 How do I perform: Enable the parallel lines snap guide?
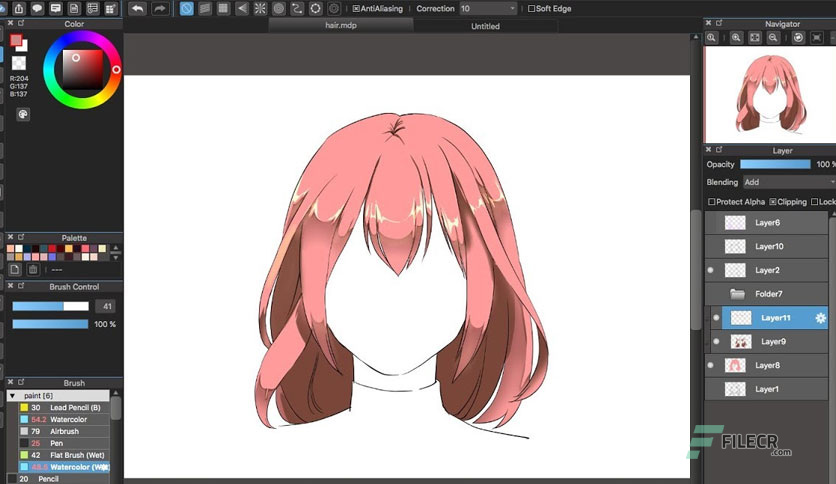point(205,9)
